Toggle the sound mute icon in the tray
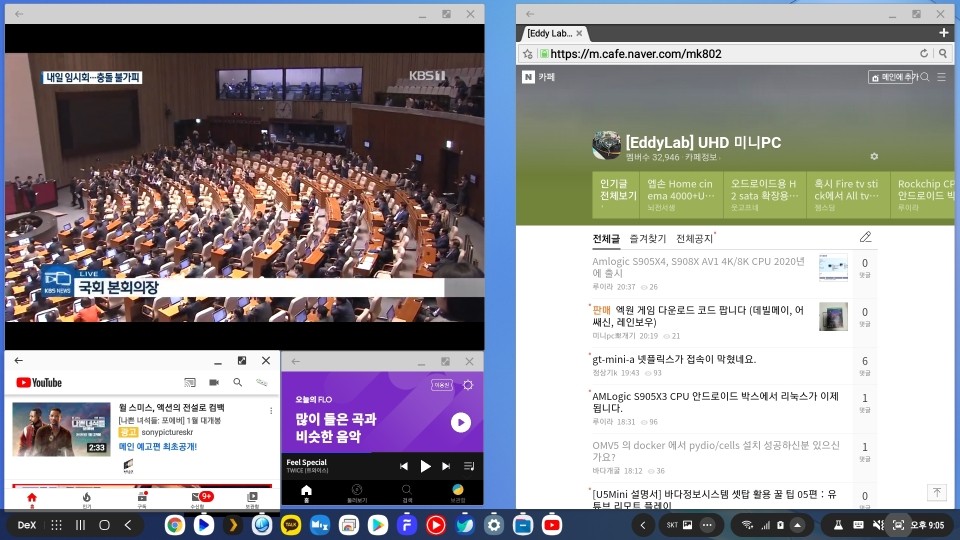 (879, 525)
